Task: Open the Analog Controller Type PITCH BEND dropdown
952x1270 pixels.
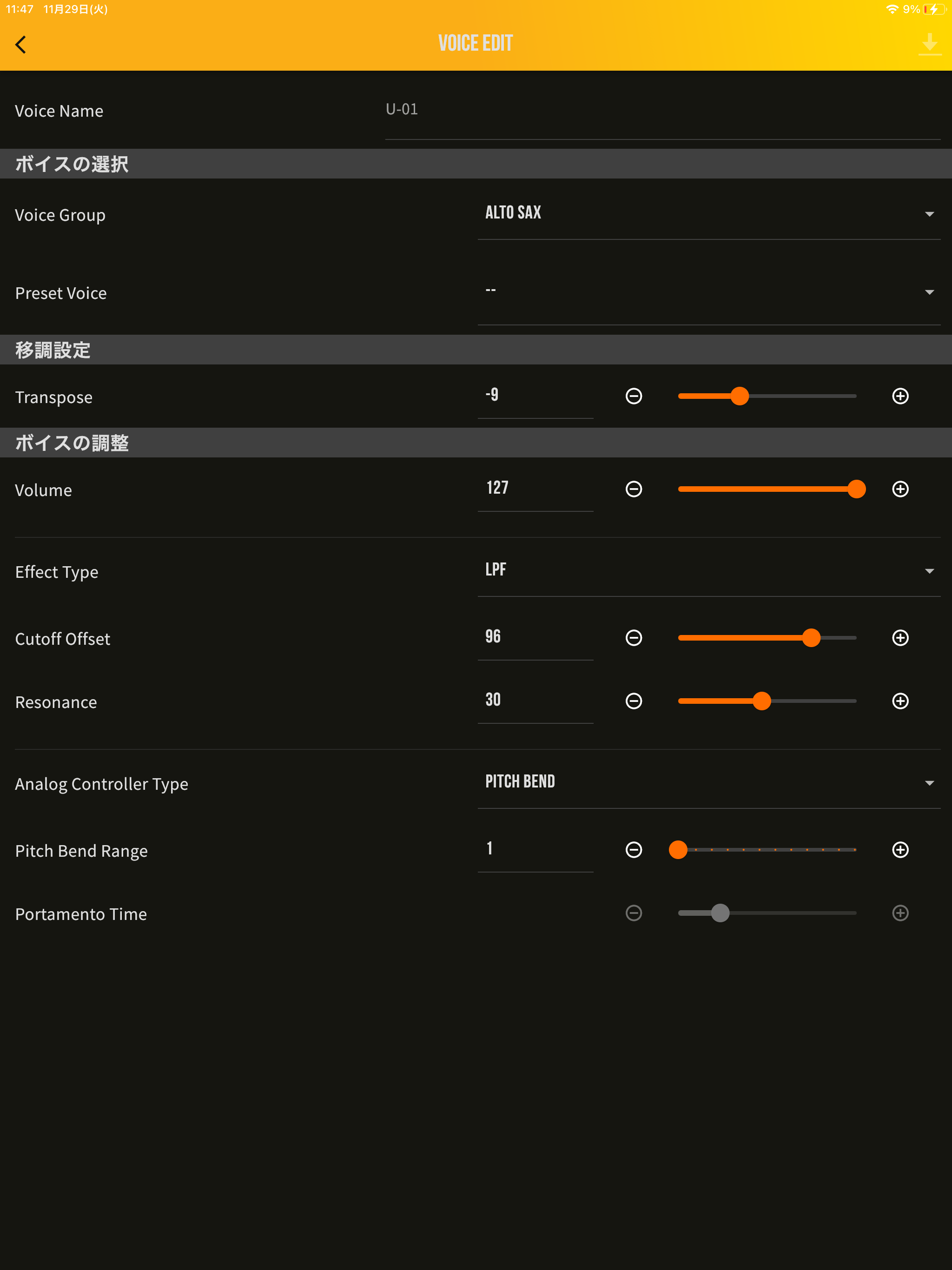Action: tap(708, 782)
